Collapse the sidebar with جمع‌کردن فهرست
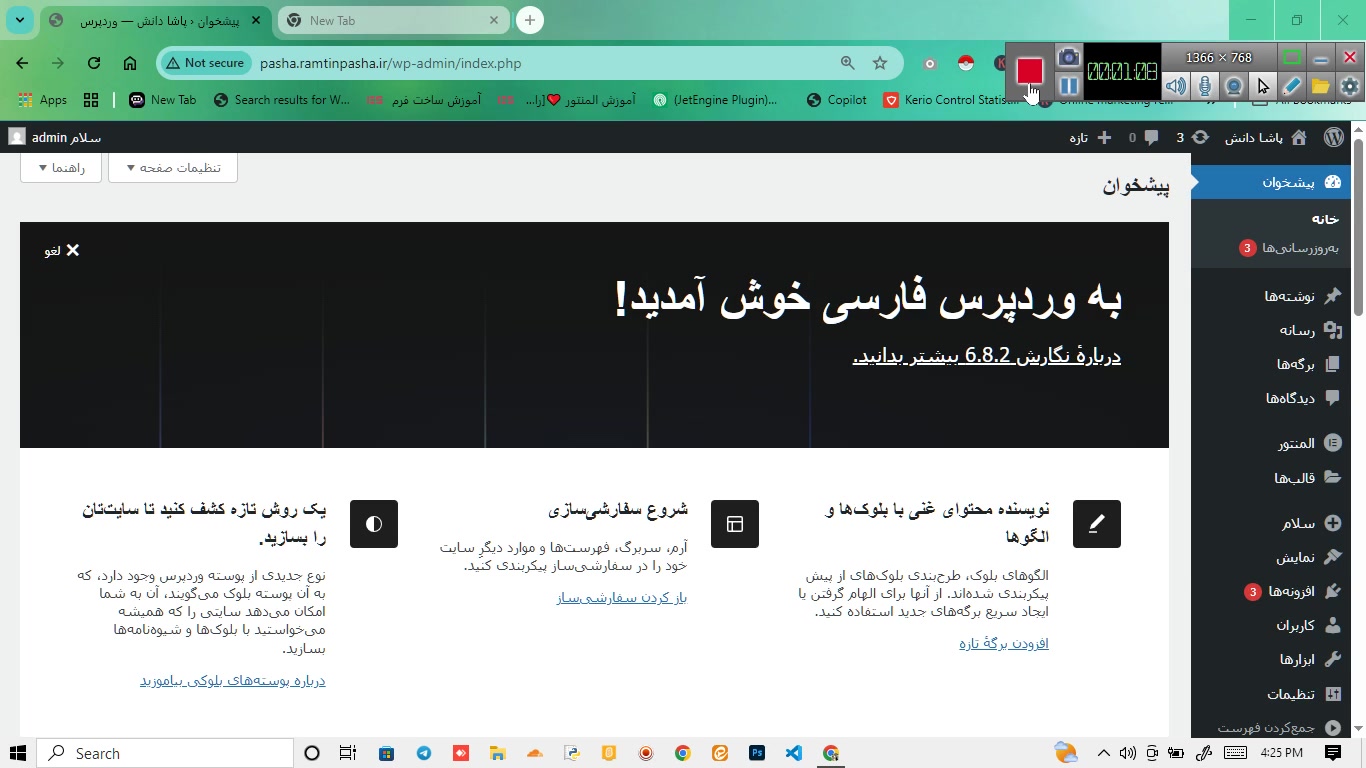Screen dimensions: 1366x768 coord(1278,727)
